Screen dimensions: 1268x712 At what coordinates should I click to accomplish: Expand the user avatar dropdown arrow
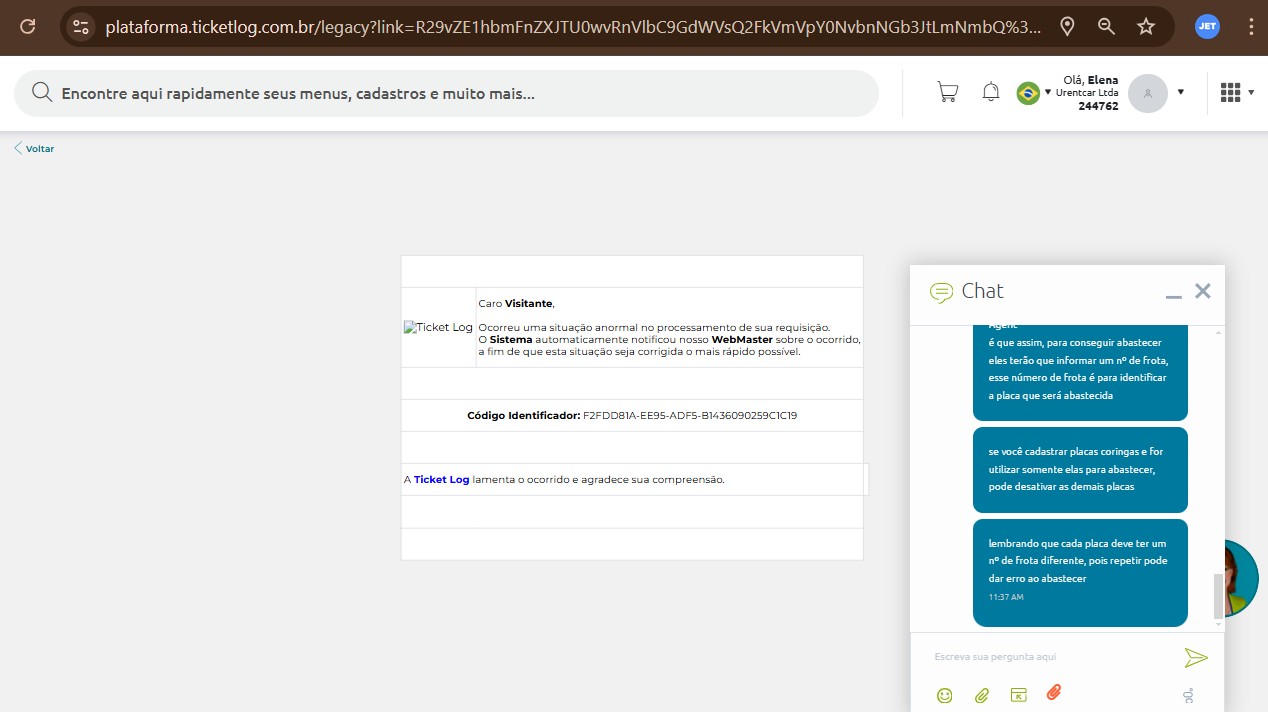[x=1180, y=92]
